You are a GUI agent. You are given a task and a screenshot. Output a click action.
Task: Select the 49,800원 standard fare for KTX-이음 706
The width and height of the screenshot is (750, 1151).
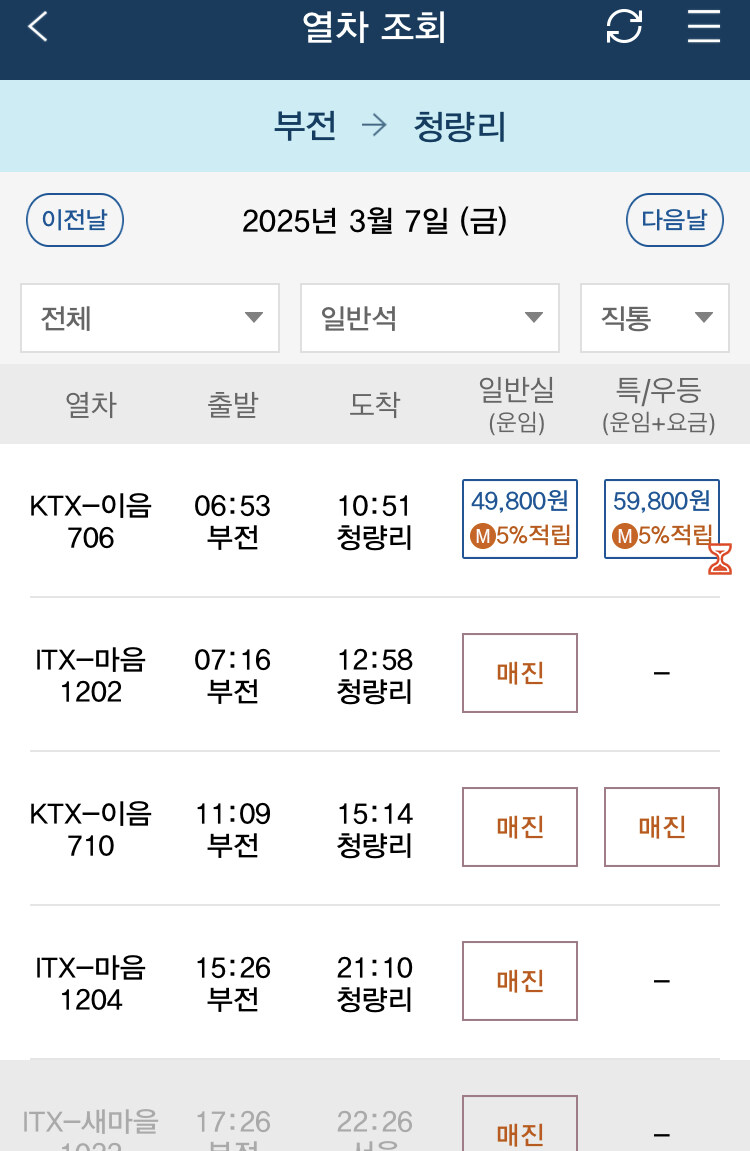click(x=519, y=501)
